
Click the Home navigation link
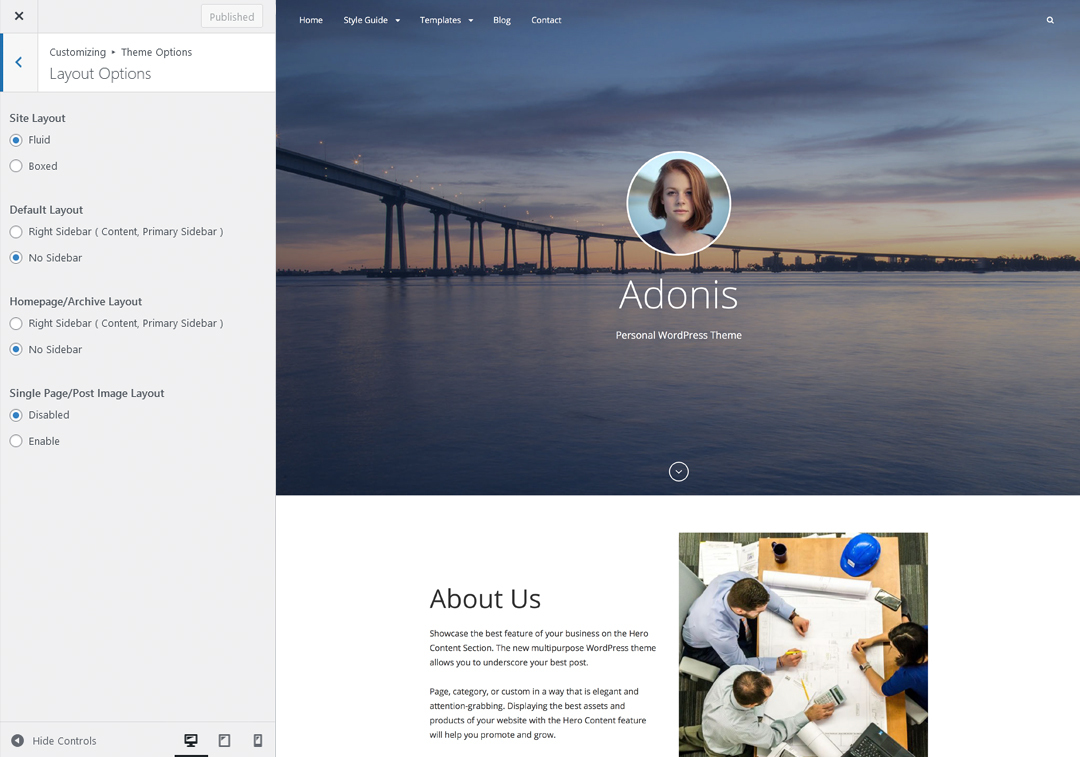[311, 20]
